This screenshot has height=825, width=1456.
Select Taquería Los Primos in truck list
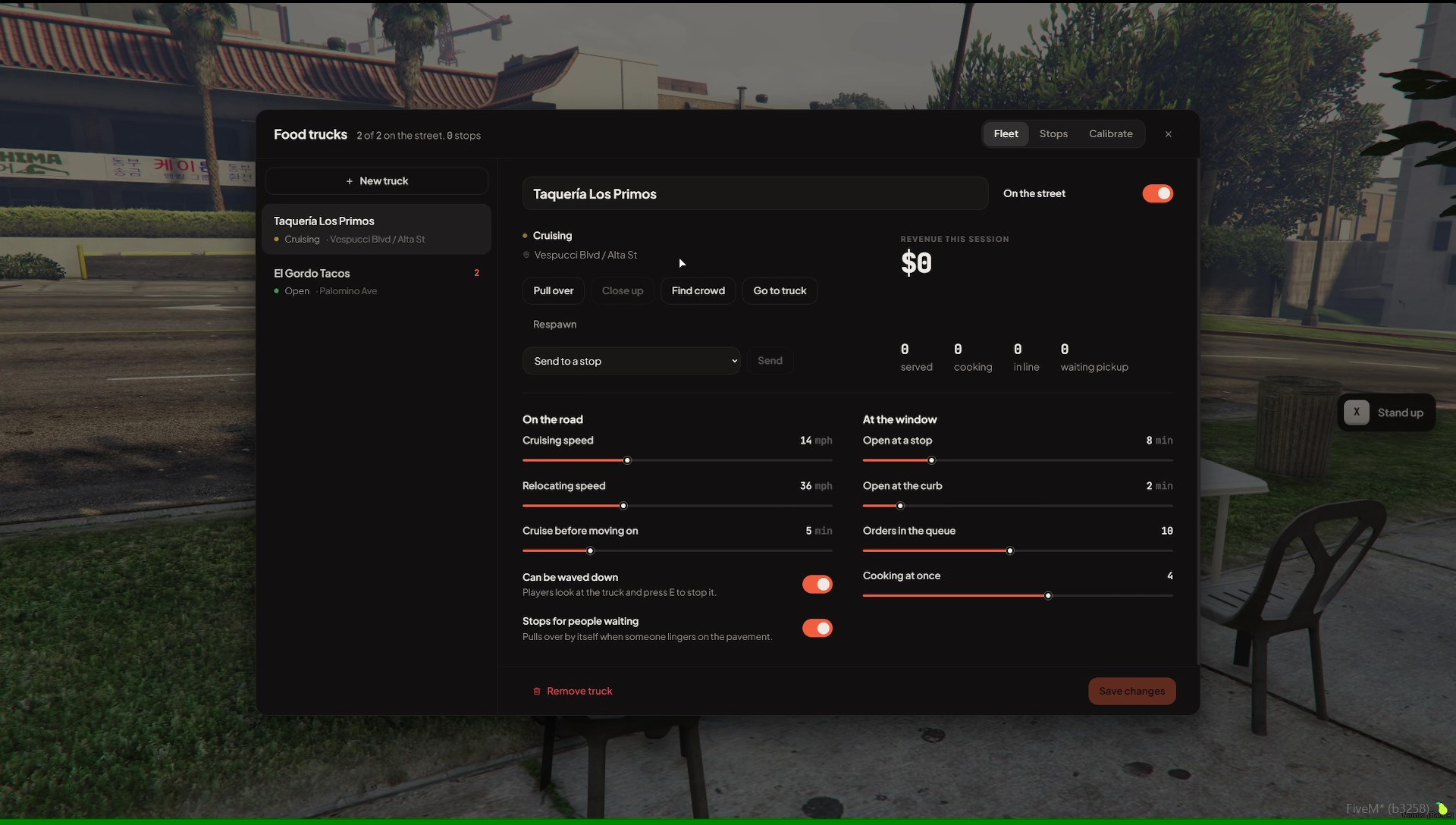point(377,229)
